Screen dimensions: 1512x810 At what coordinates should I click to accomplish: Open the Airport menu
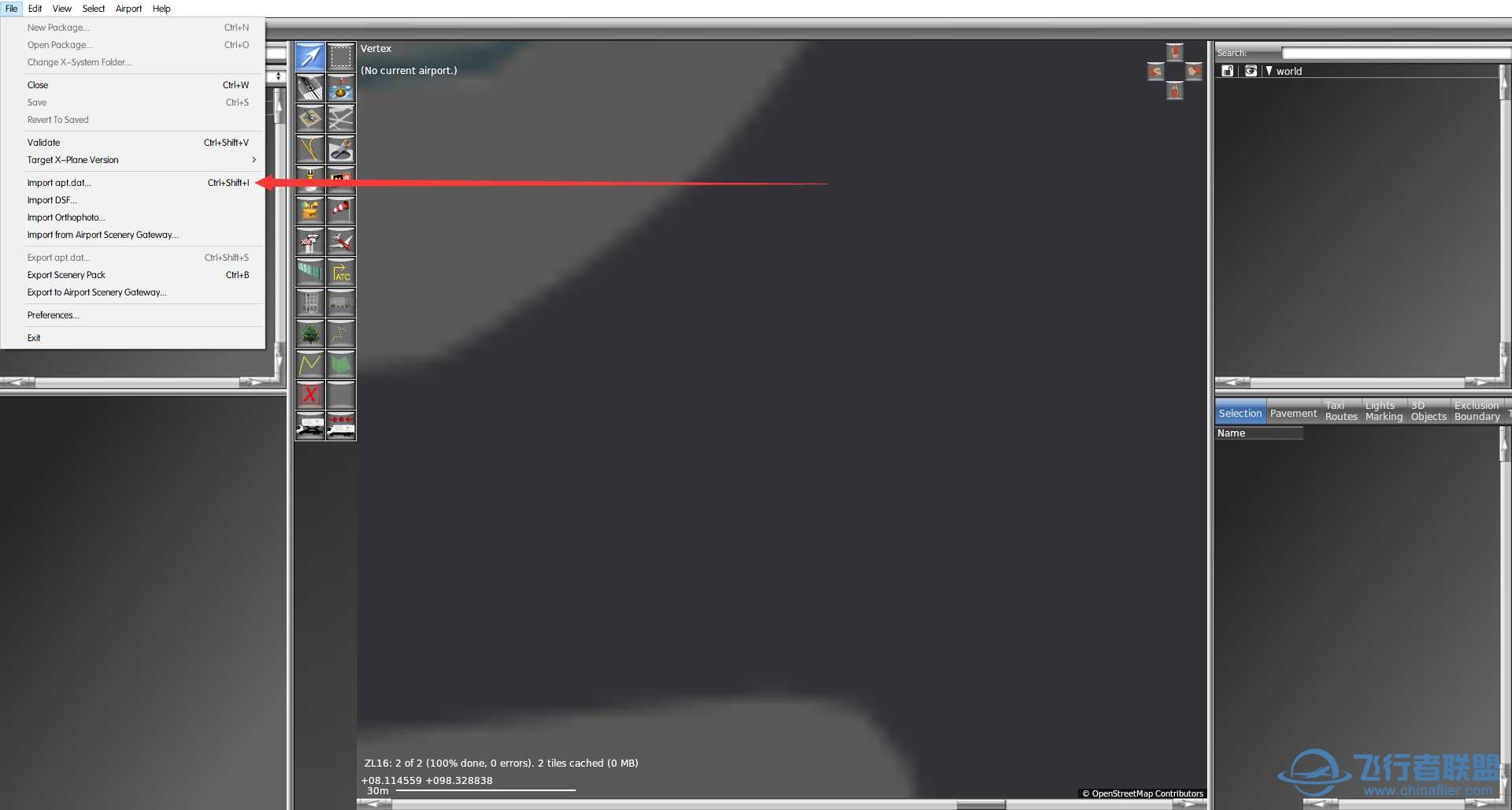128,9
